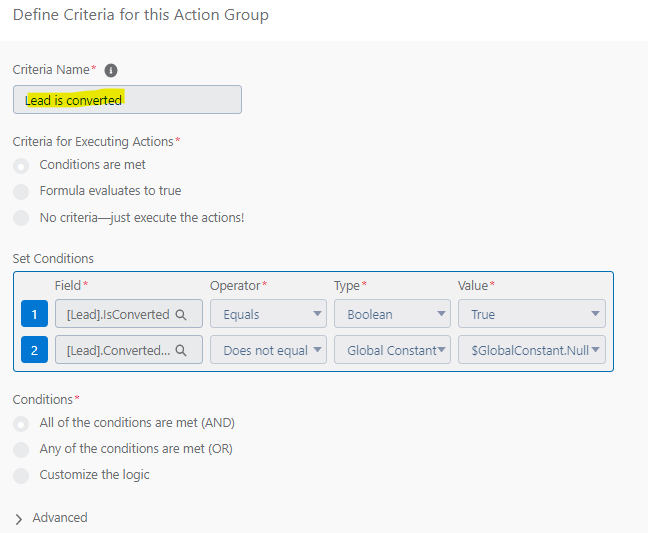Open 'Does not equal' operator dropdown
Viewport: 648px width, 533px height.
click(x=268, y=350)
